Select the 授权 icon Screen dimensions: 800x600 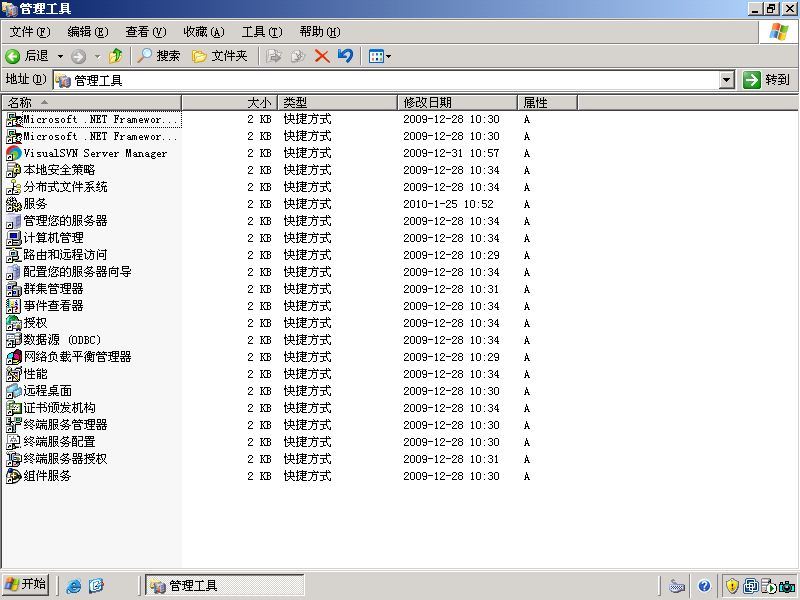[13, 323]
